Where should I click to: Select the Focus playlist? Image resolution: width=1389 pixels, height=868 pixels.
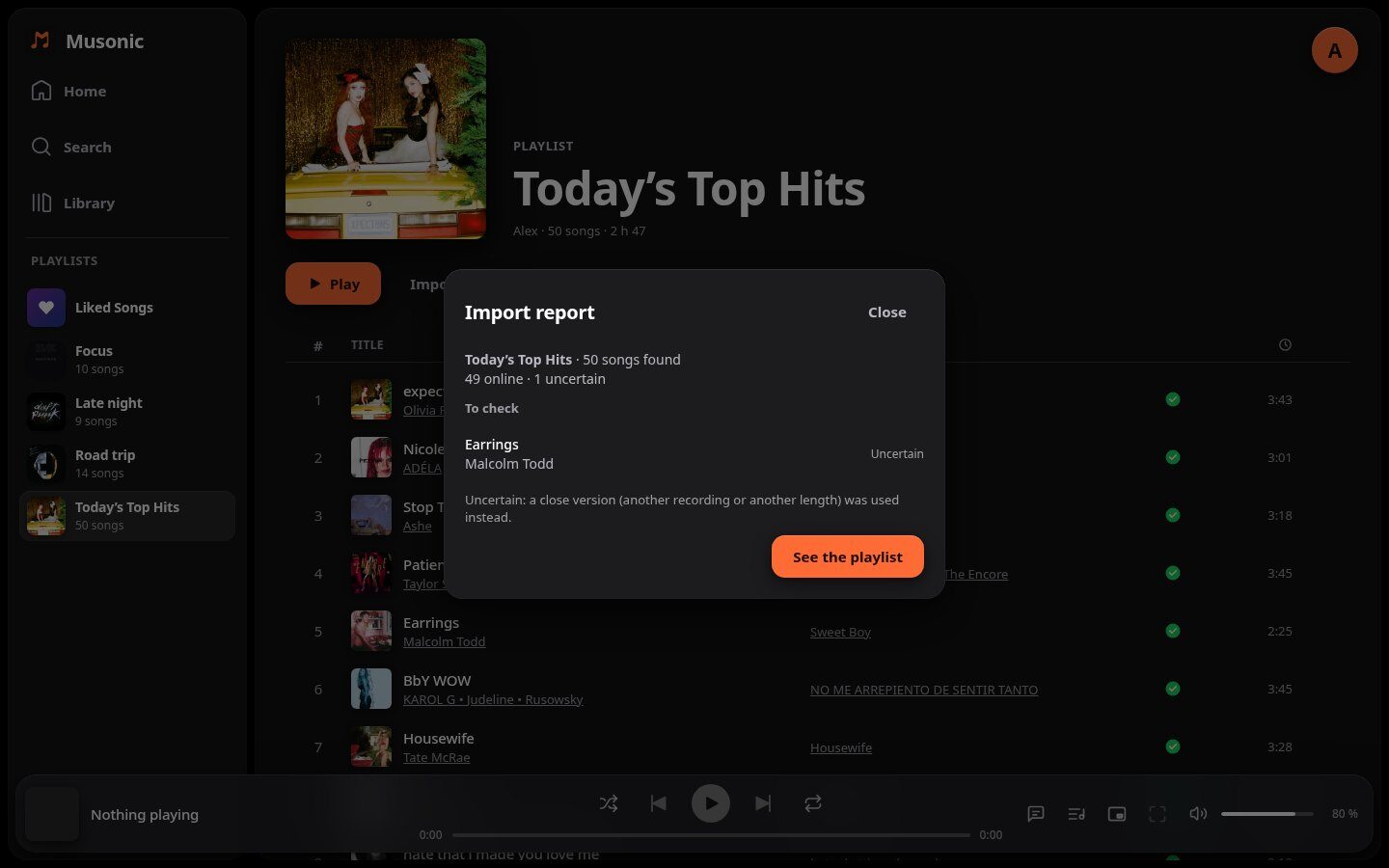pyautogui.click(x=127, y=360)
